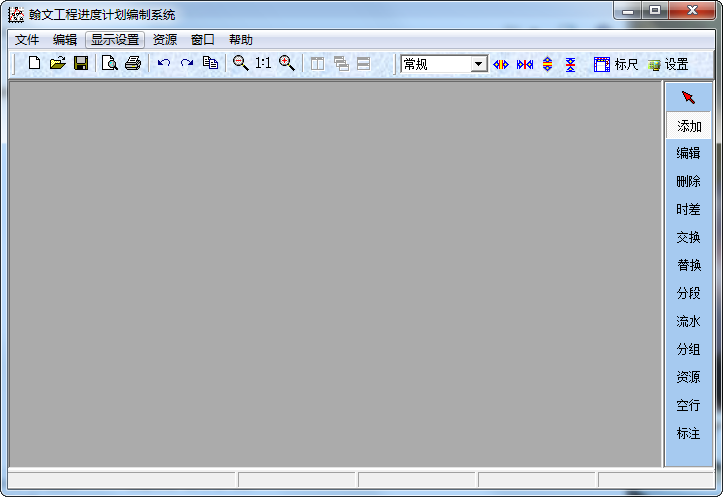The width and height of the screenshot is (723, 497).
Task: Zoom out with the minus magnifier
Action: tap(240, 63)
